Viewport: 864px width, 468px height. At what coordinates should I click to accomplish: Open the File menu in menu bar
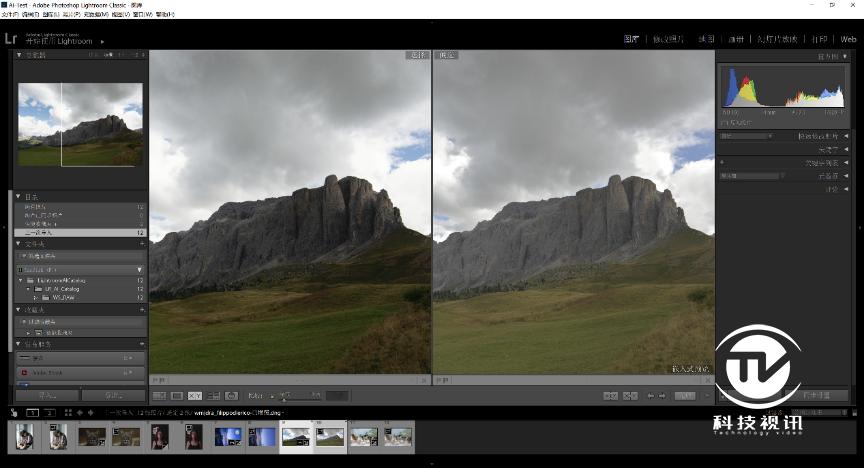(9, 14)
